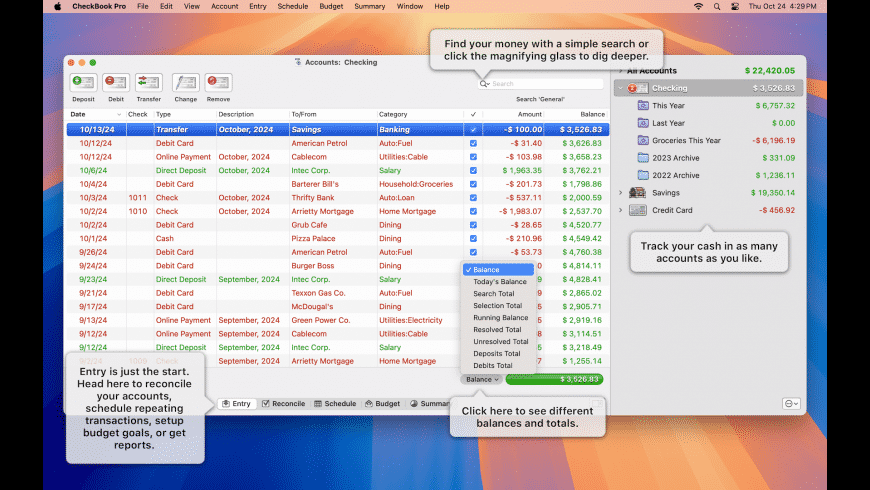Toggle cleared checkbox for 10/13/24 Transfer row
Image resolution: width=870 pixels, height=490 pixels.
[x=473, y=130]
